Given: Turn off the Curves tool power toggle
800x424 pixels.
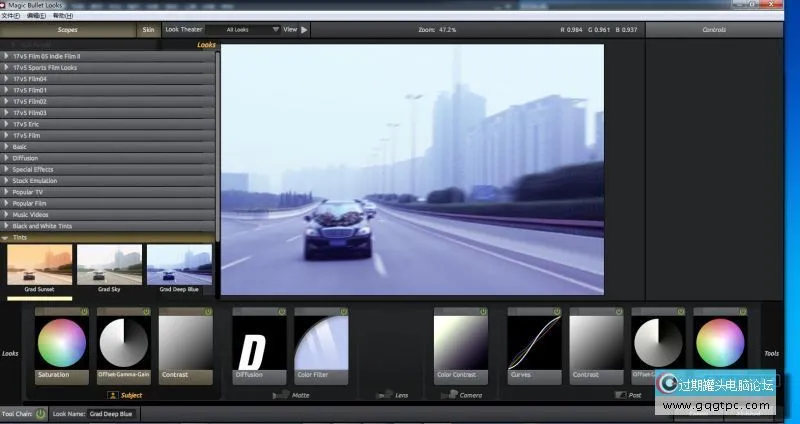Looking at the screenshot, I should pyautogui.click(x=557, y=312).
